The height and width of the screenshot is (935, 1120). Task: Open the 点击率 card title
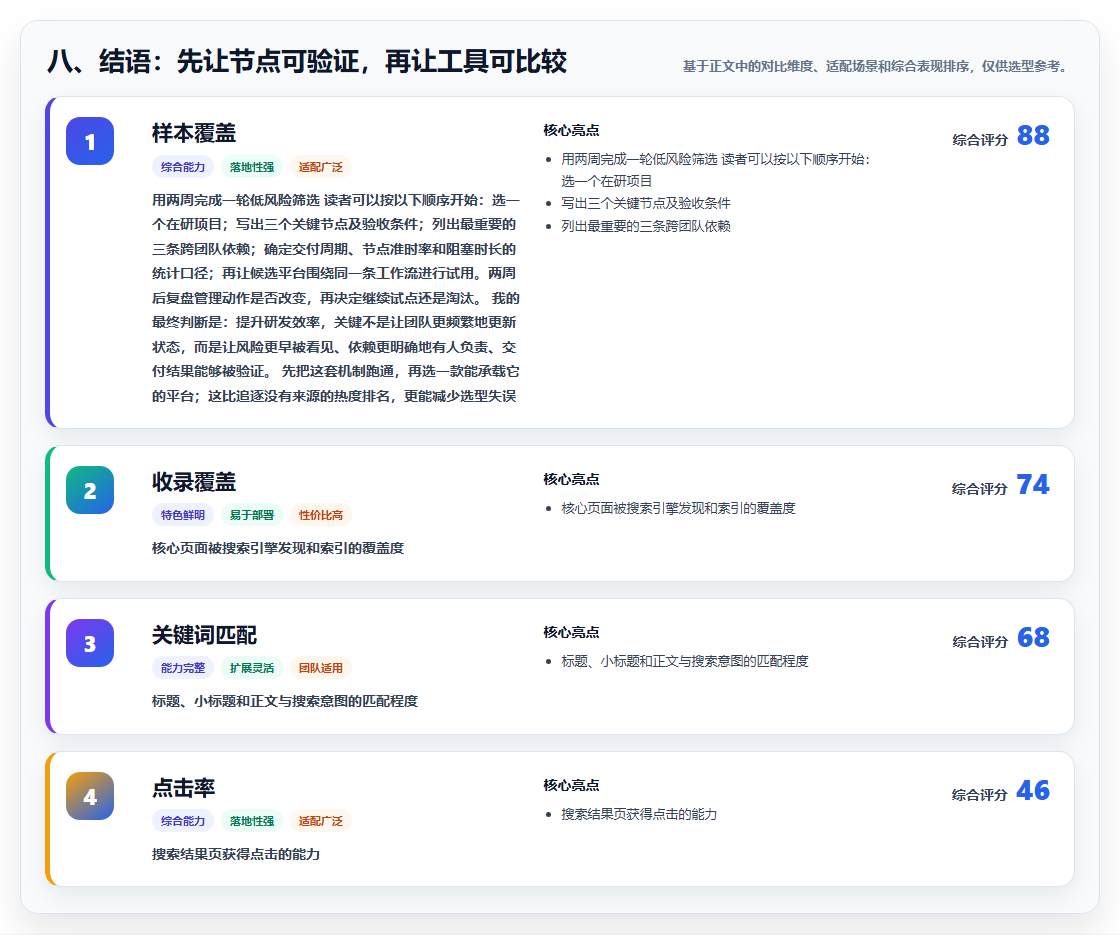click(x=184, y=787)
